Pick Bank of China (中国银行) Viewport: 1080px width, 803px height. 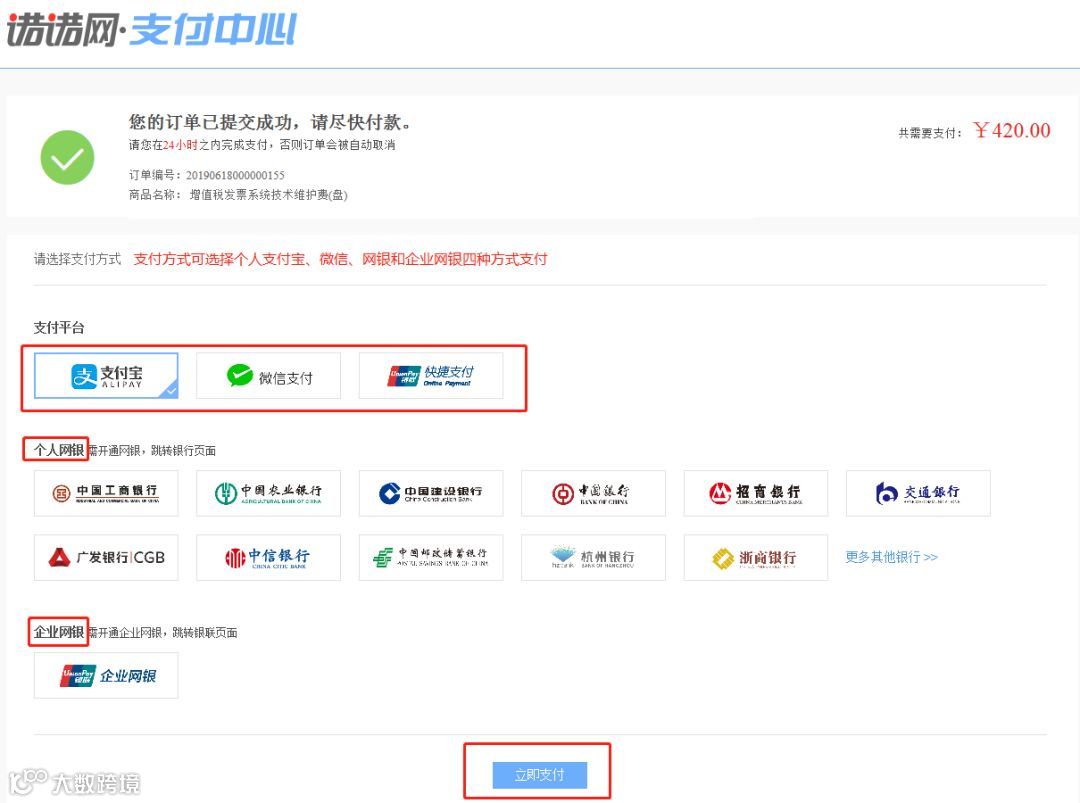594,493
